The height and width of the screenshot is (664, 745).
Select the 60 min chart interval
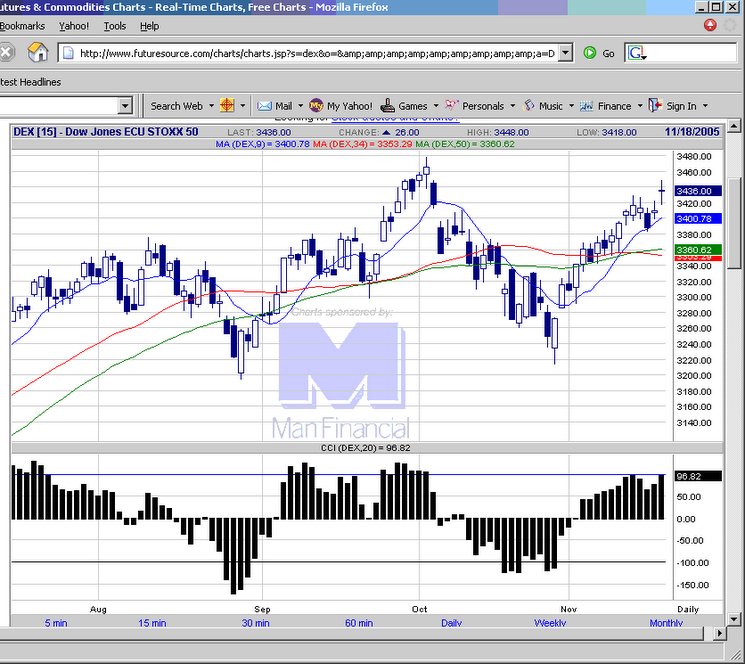pos(359,623)
